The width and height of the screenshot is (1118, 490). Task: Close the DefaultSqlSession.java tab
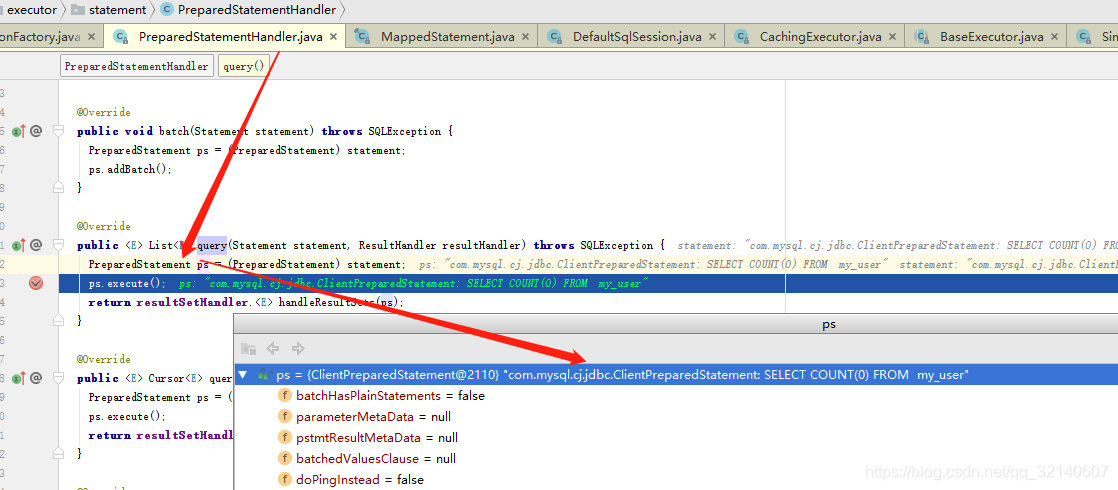712,36
